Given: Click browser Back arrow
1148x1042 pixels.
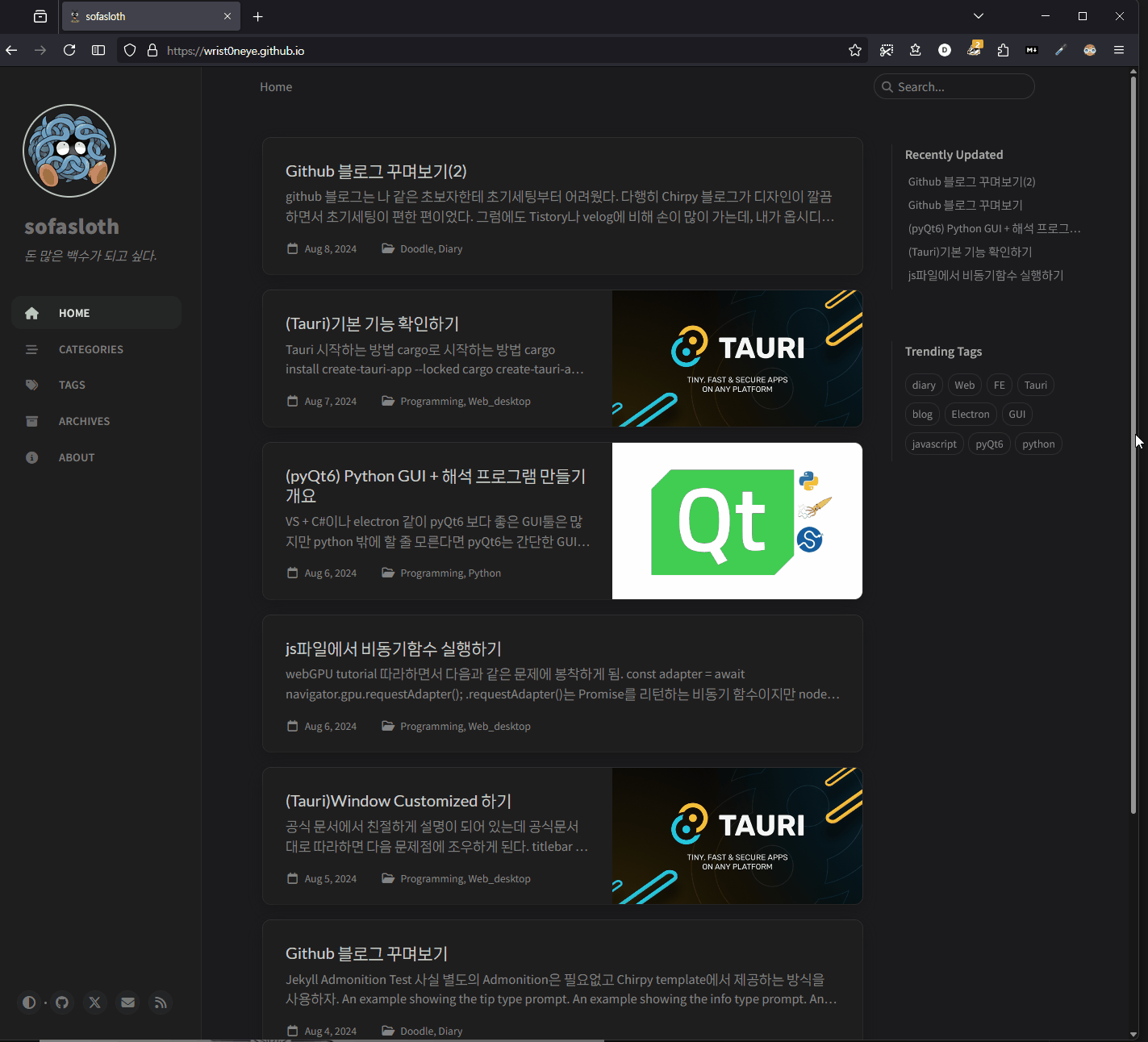Looking at the screenshot, I should (x=11, y=50).
